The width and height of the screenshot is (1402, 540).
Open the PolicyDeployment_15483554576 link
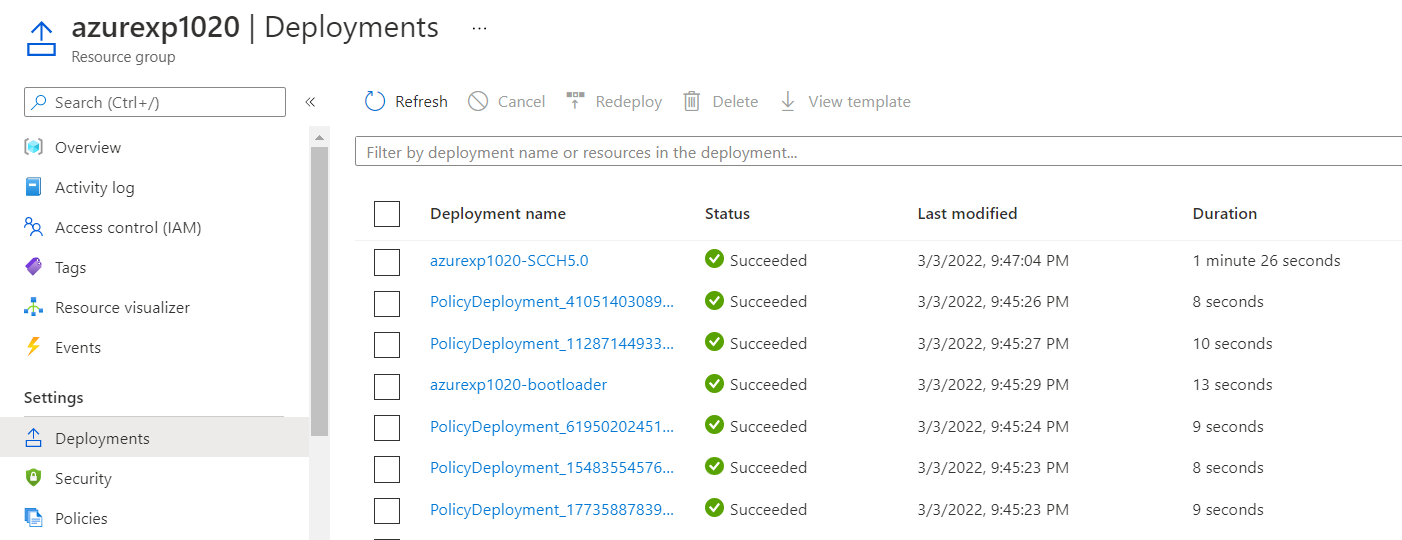coord(552,467)
